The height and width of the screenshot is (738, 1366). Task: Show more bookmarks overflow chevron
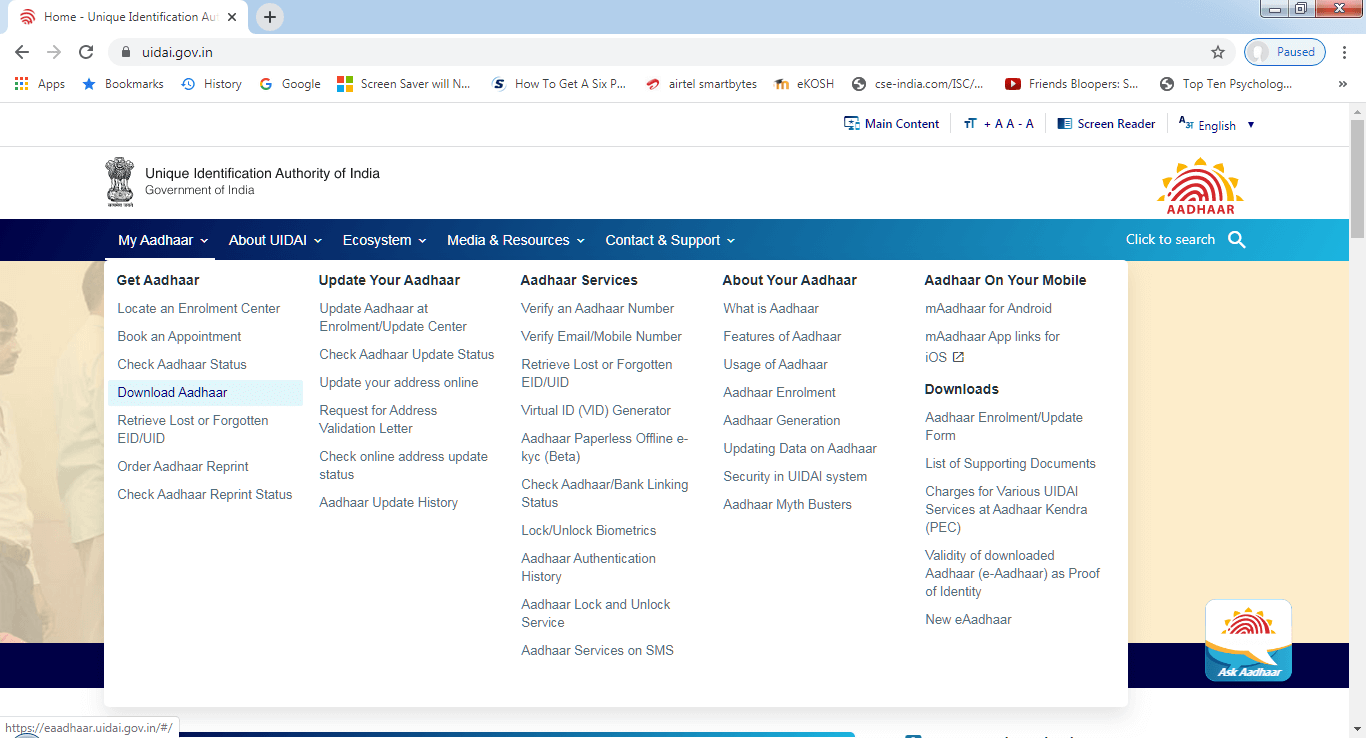click(1342, 84)
